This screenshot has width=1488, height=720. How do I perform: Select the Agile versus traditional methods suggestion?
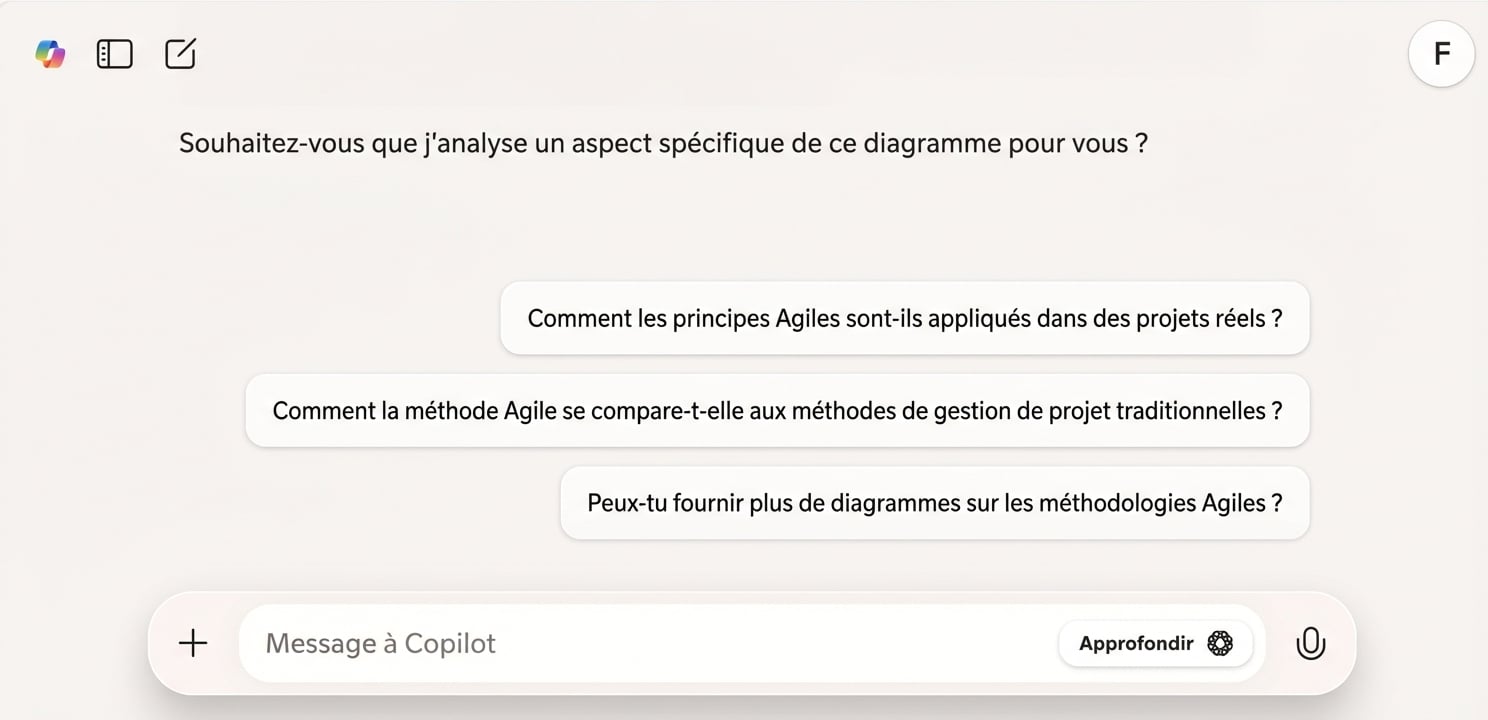(776, 410)
